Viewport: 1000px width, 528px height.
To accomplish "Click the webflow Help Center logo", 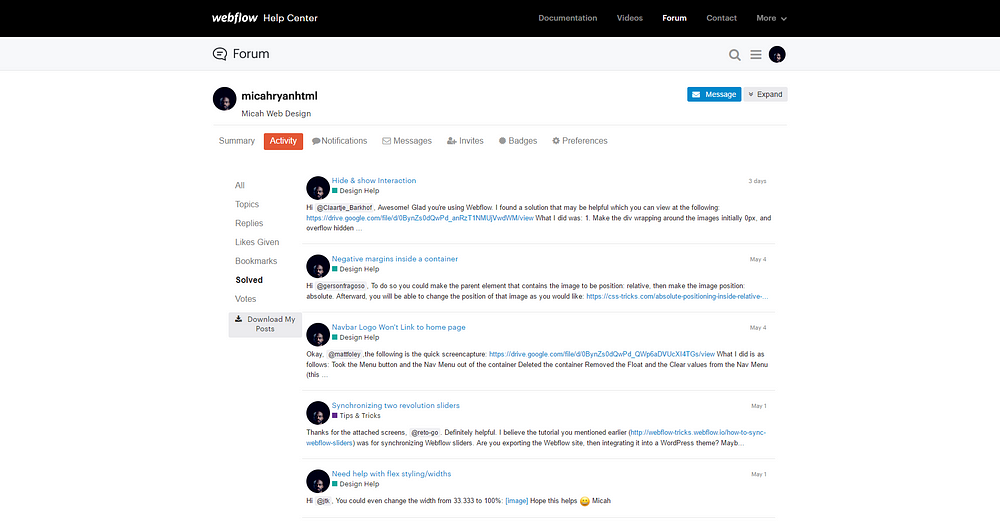I will tap(265, 18).
